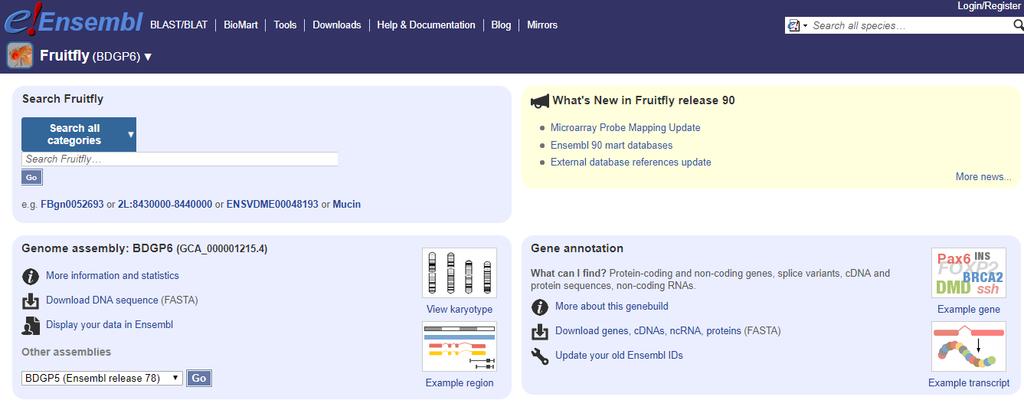Expand the Fruitfly (BDGP6) species dropdown arrow

click(148, 57)
